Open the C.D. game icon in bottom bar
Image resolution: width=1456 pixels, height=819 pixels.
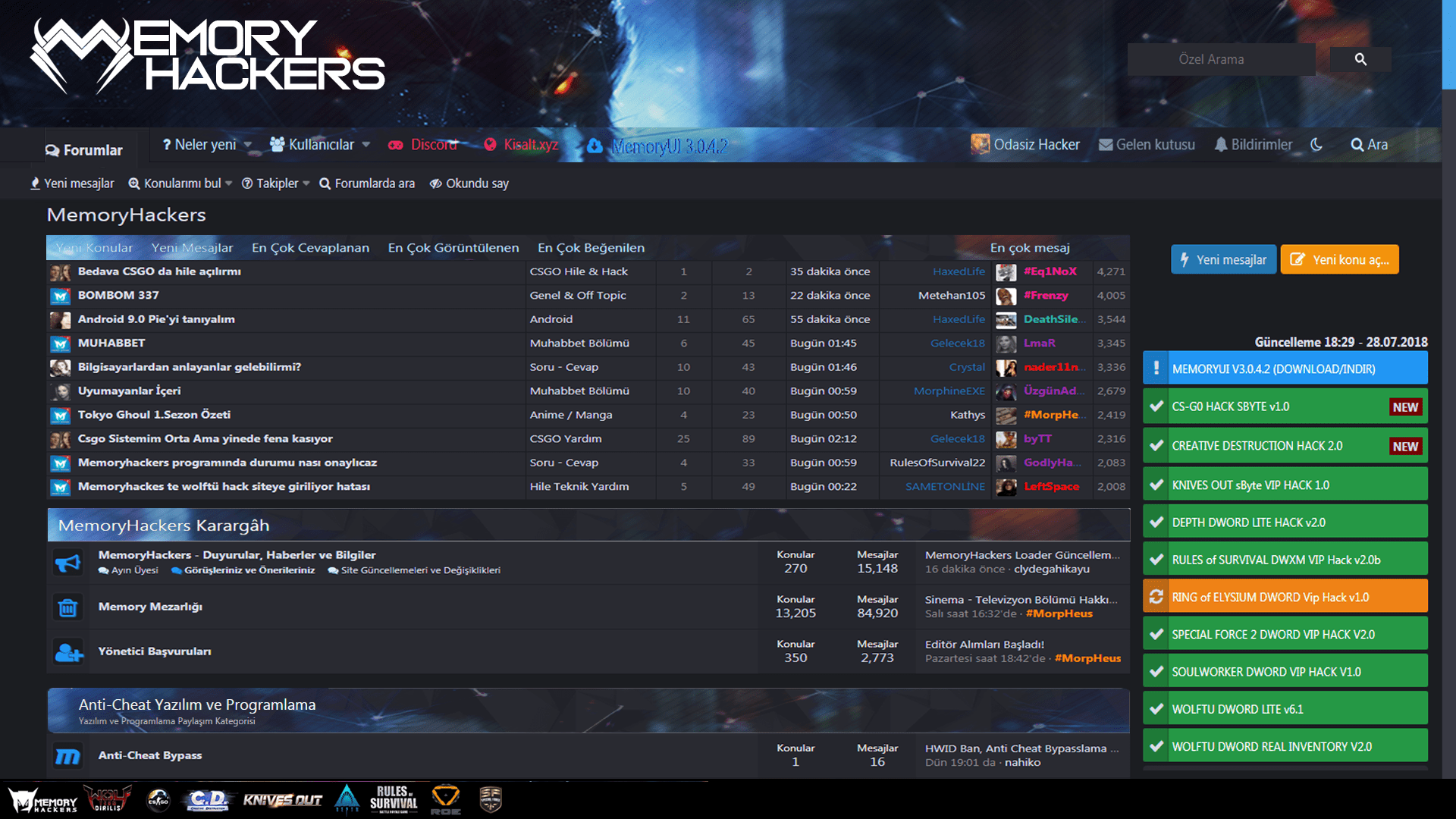tap(207, 800)
